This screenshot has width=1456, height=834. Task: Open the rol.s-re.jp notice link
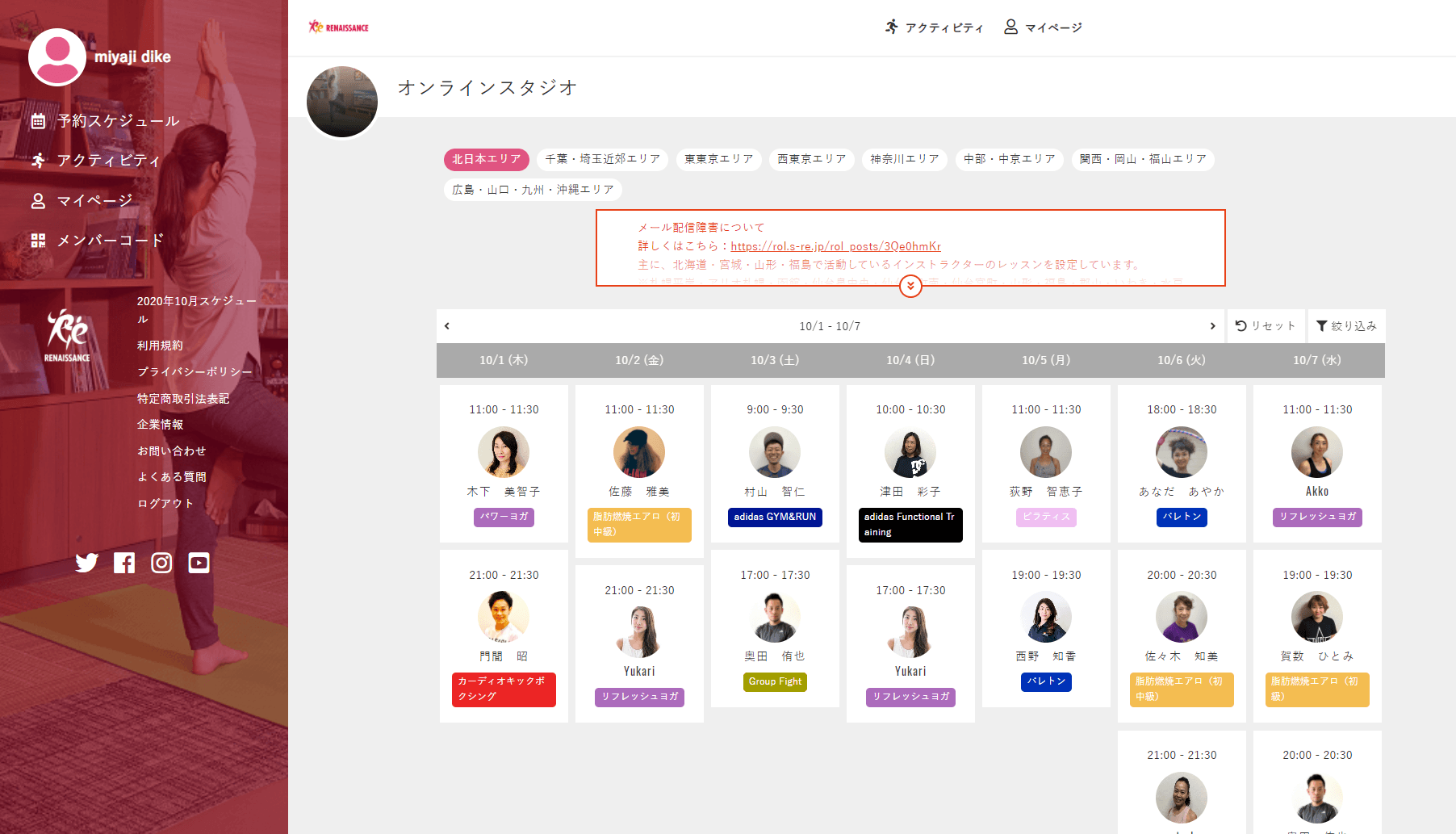[835, 246]
